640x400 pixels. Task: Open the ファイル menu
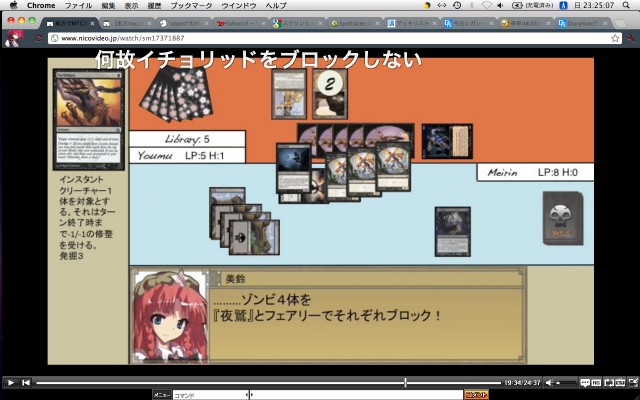[78, 5]
